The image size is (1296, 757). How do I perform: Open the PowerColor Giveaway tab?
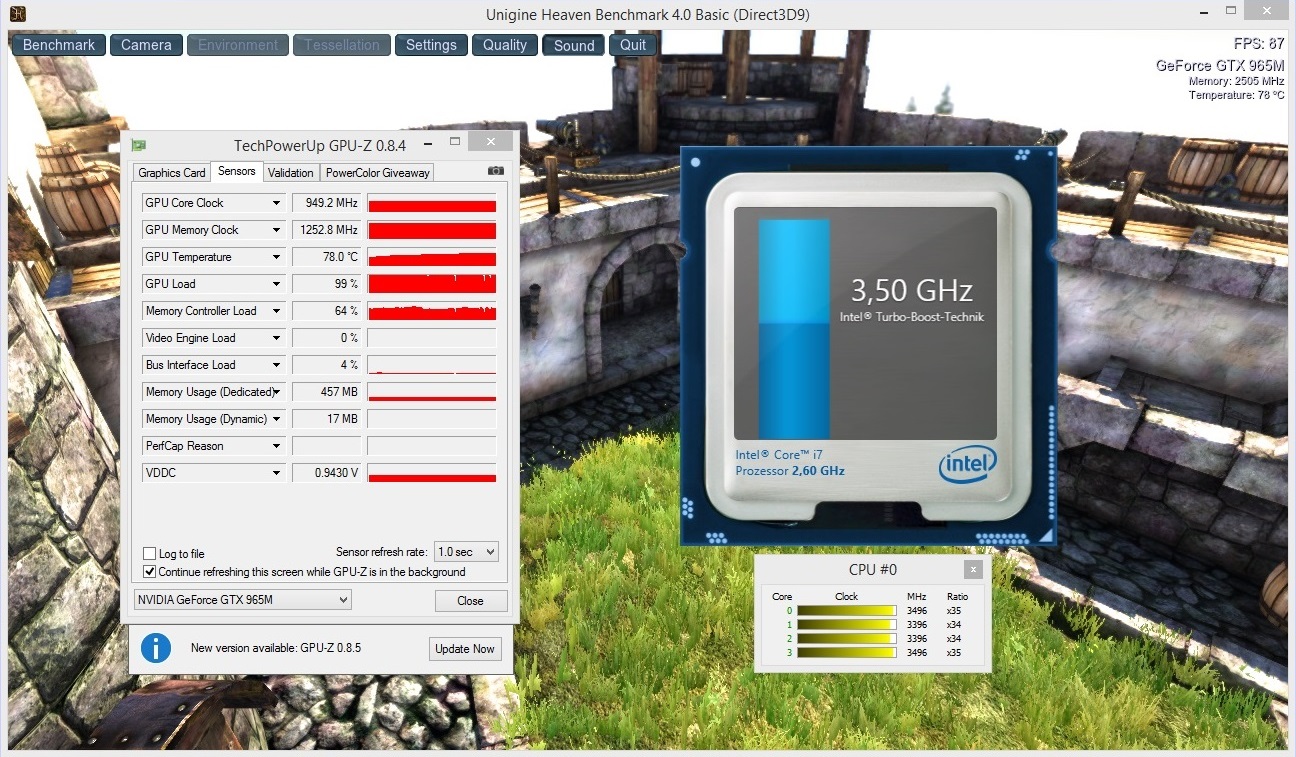tap(378, 173)
